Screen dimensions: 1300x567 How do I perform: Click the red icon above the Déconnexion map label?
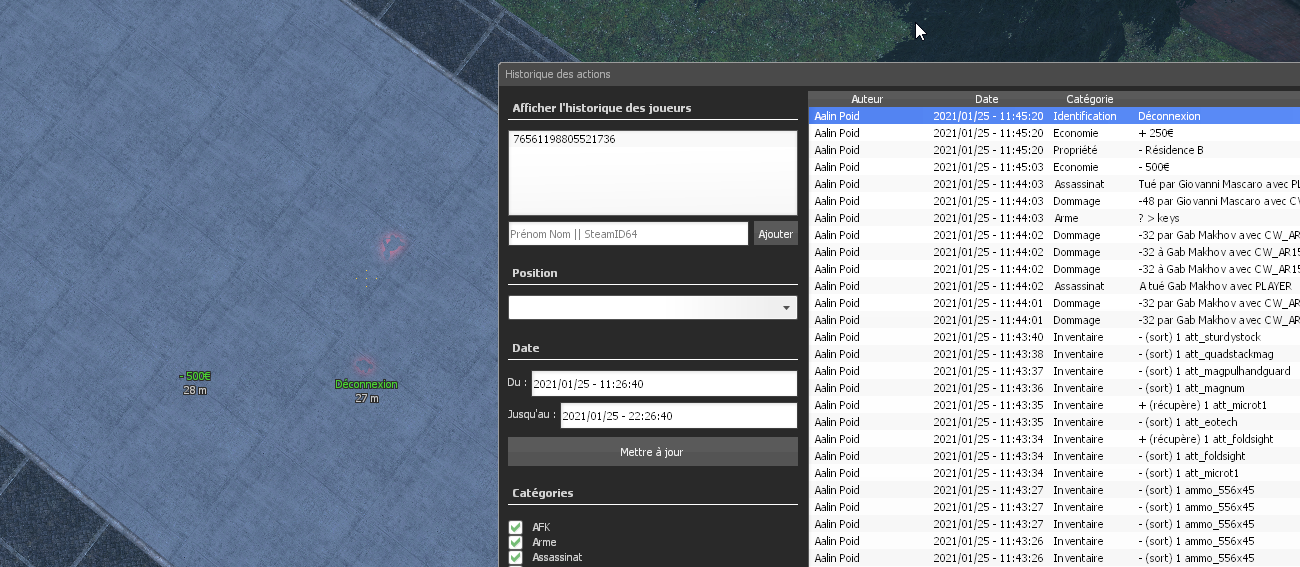point(363,365)
